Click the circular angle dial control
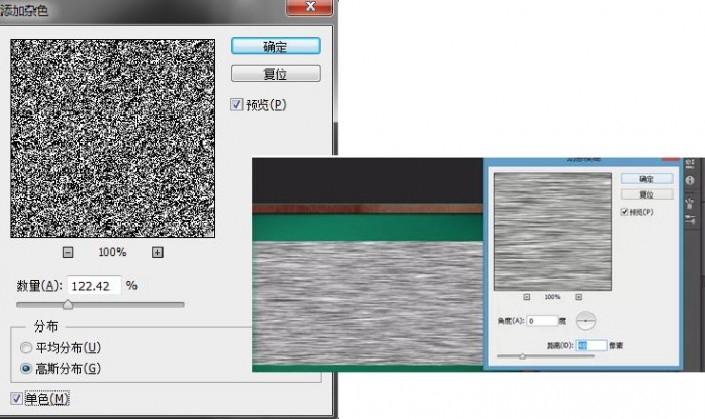705x419 pixels. pyautogui.click(x=586, y=321)
